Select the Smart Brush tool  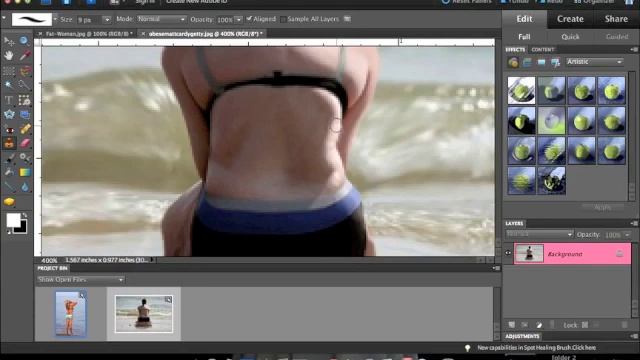[x=24, y=158]
